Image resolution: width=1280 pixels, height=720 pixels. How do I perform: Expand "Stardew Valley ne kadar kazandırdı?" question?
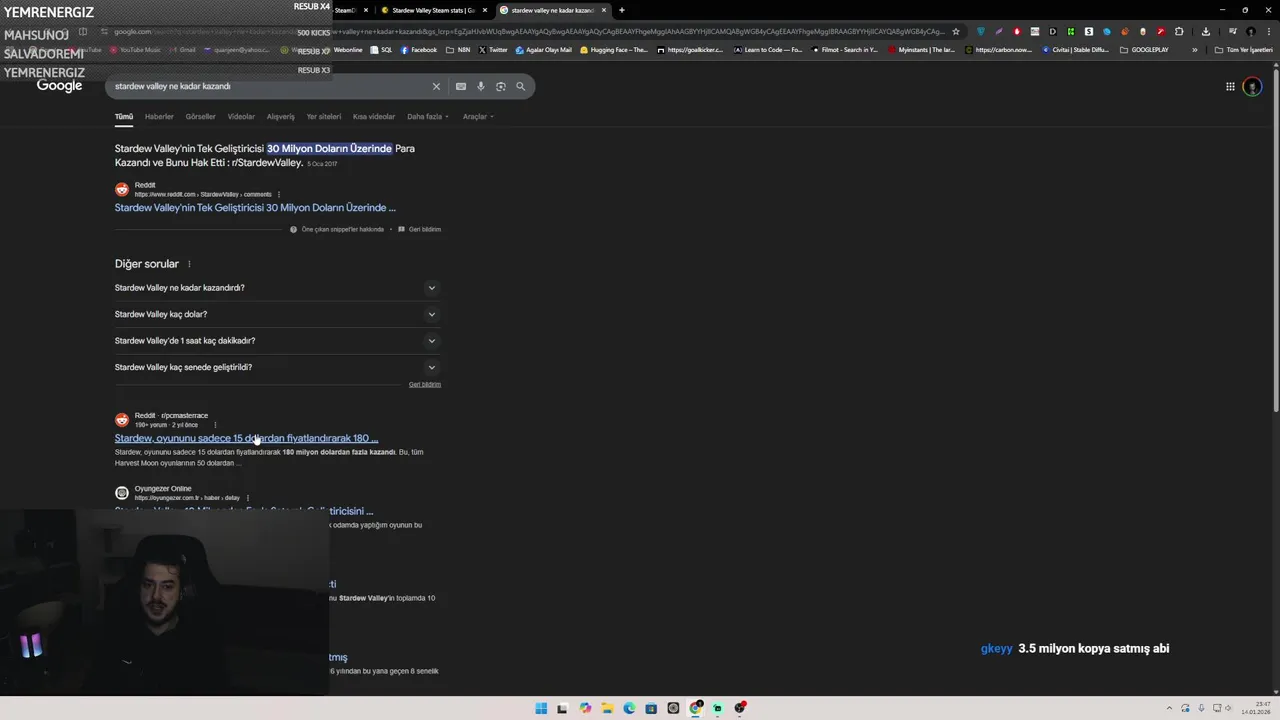pos(277,288)
